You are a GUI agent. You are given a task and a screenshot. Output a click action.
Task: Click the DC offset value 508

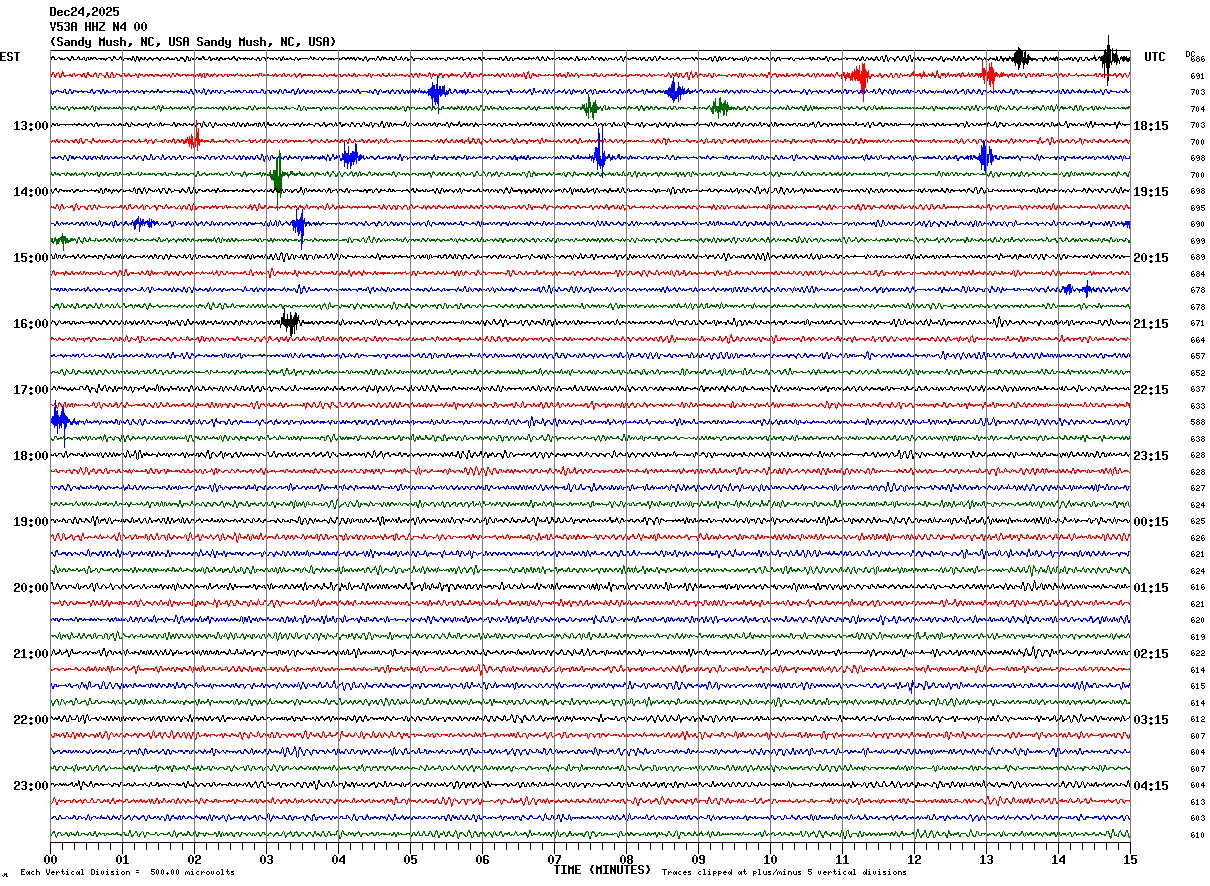[x=1197, y=423]
